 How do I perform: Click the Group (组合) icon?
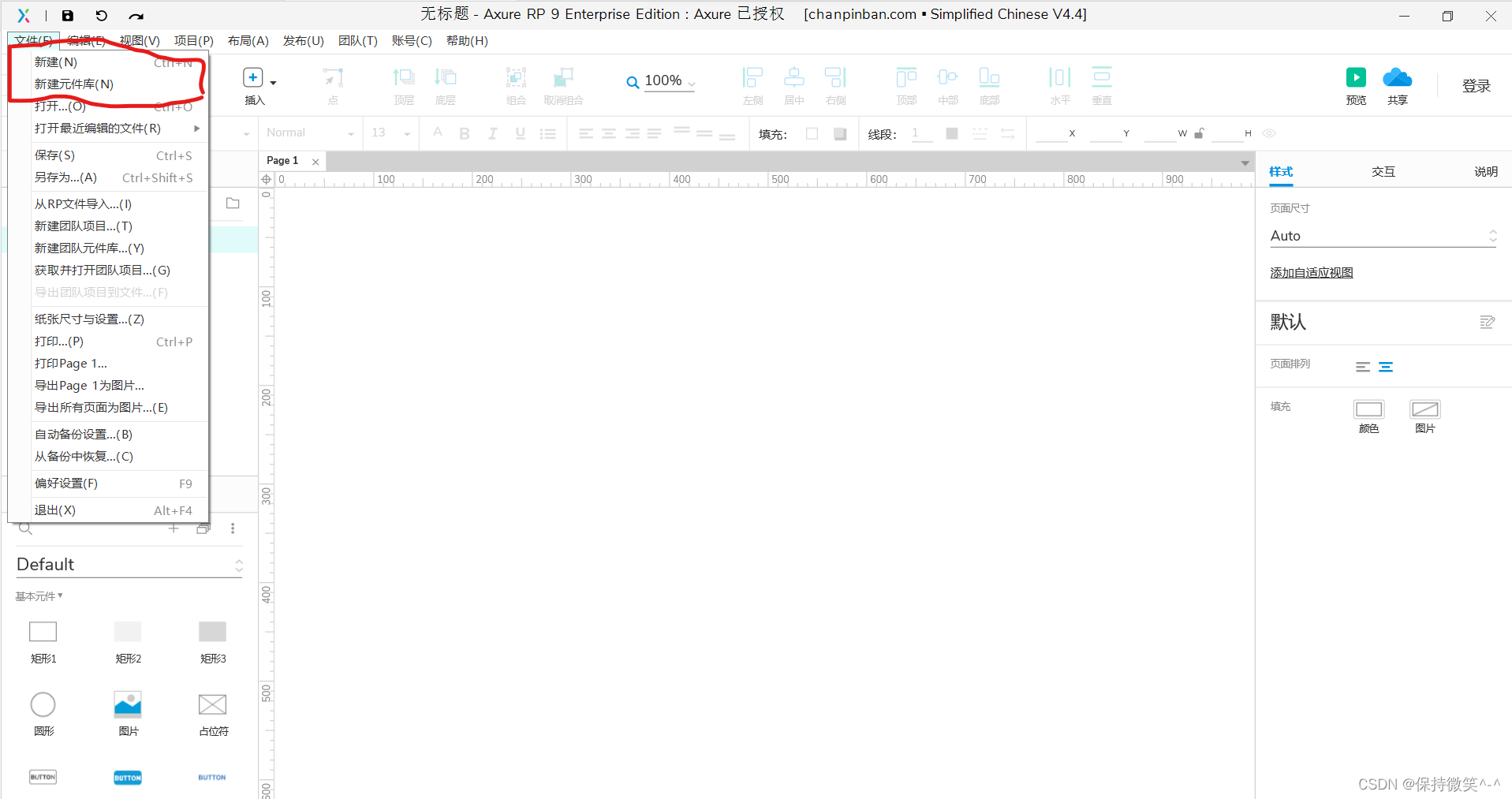coord(516,77)
